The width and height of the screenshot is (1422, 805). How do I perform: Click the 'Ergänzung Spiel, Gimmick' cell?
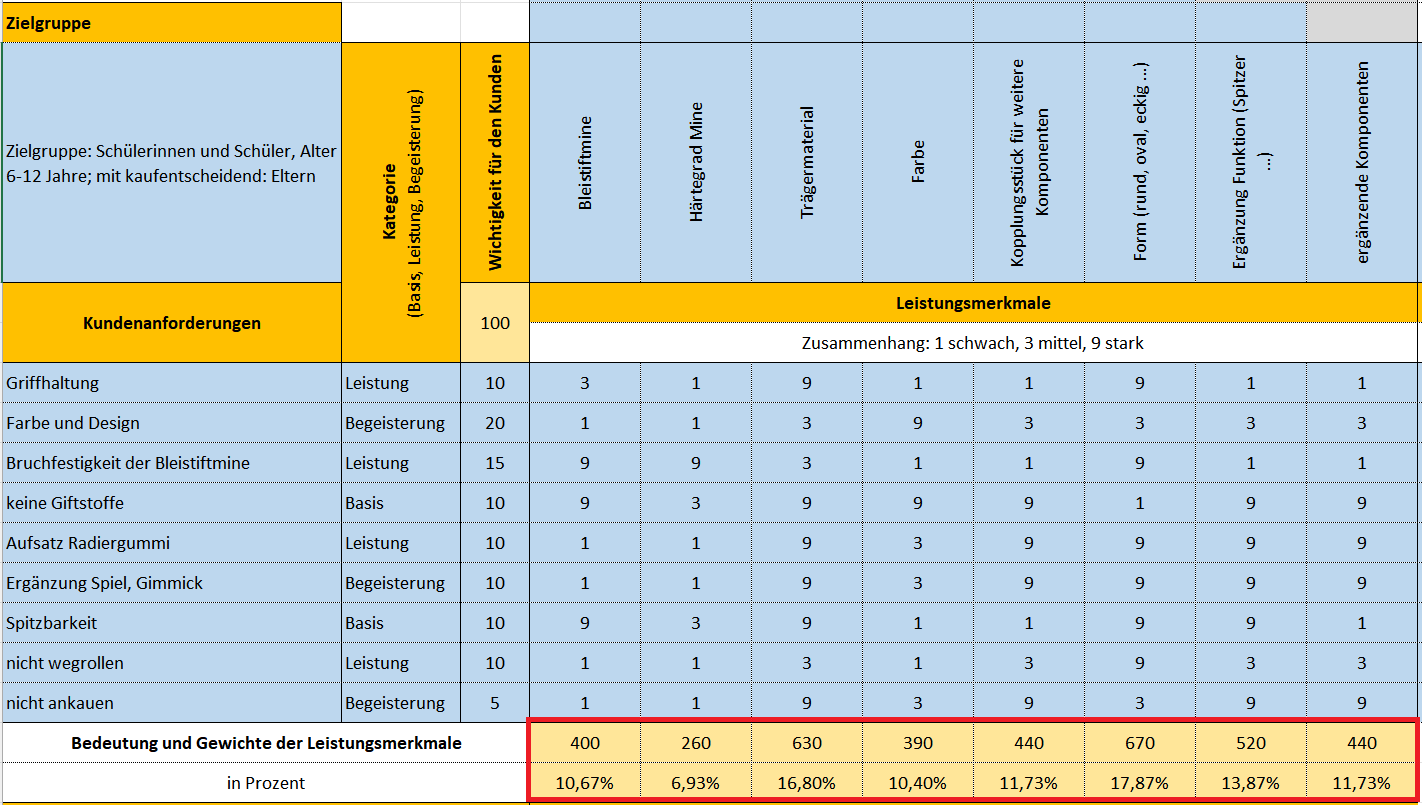[171, 583]
